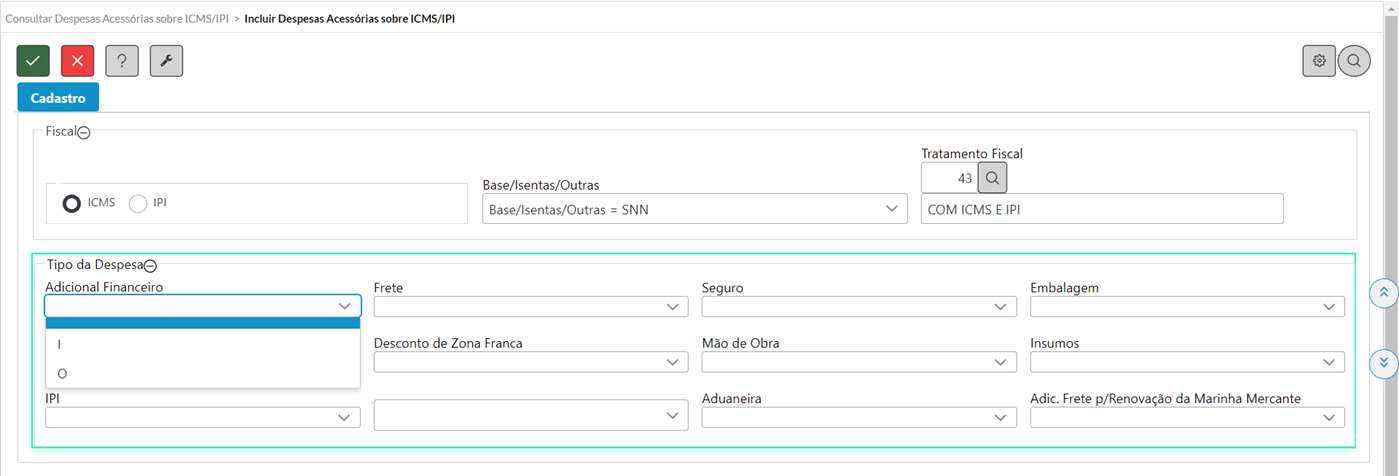This screenshot has height=476, width=1399.
Task: Open the Frete dropdown
Action: 531,306
